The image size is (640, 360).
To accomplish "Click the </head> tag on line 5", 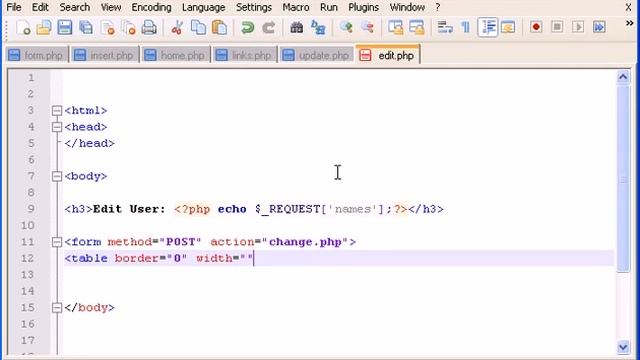I will pos(89,143).
